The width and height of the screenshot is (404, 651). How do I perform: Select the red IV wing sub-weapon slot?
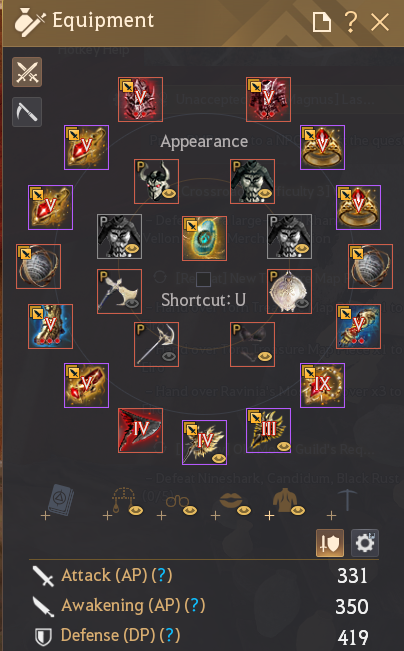click(x=140, y=430)
